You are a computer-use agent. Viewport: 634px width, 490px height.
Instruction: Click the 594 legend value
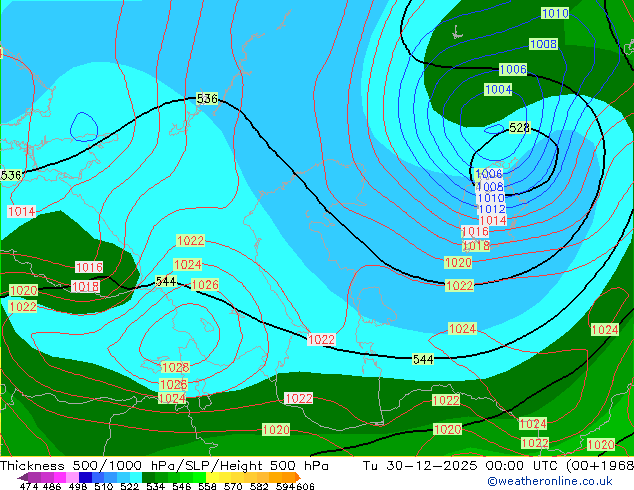pyautogui.click(x=285, y=486)
